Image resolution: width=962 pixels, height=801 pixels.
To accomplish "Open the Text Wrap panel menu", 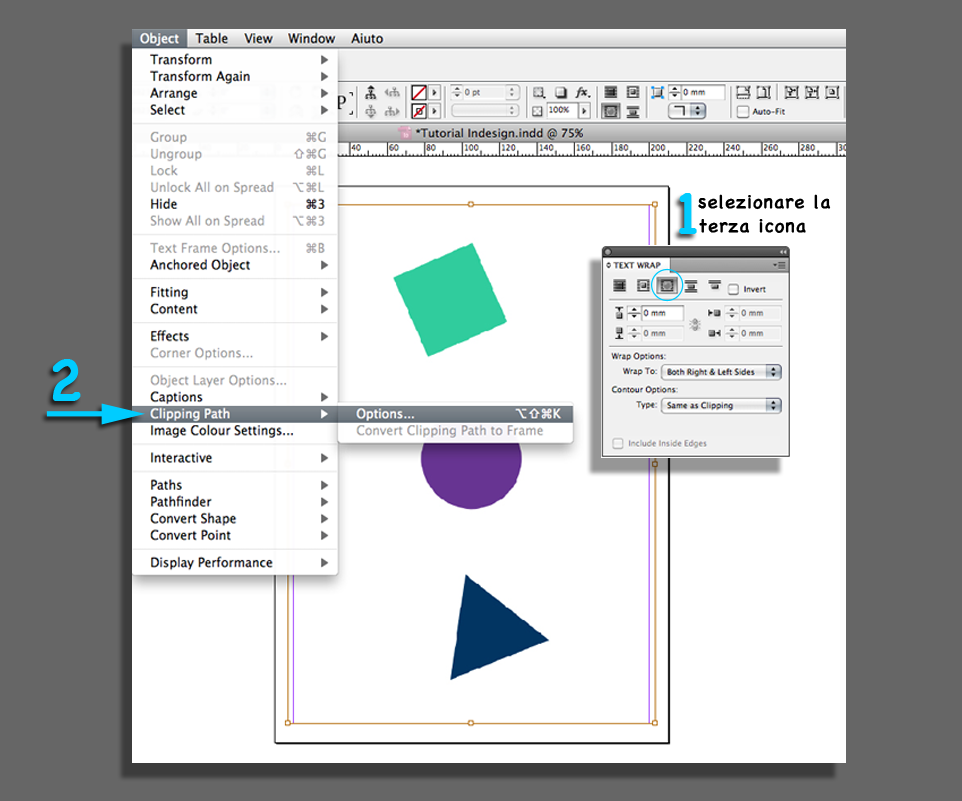I will 781,264.
